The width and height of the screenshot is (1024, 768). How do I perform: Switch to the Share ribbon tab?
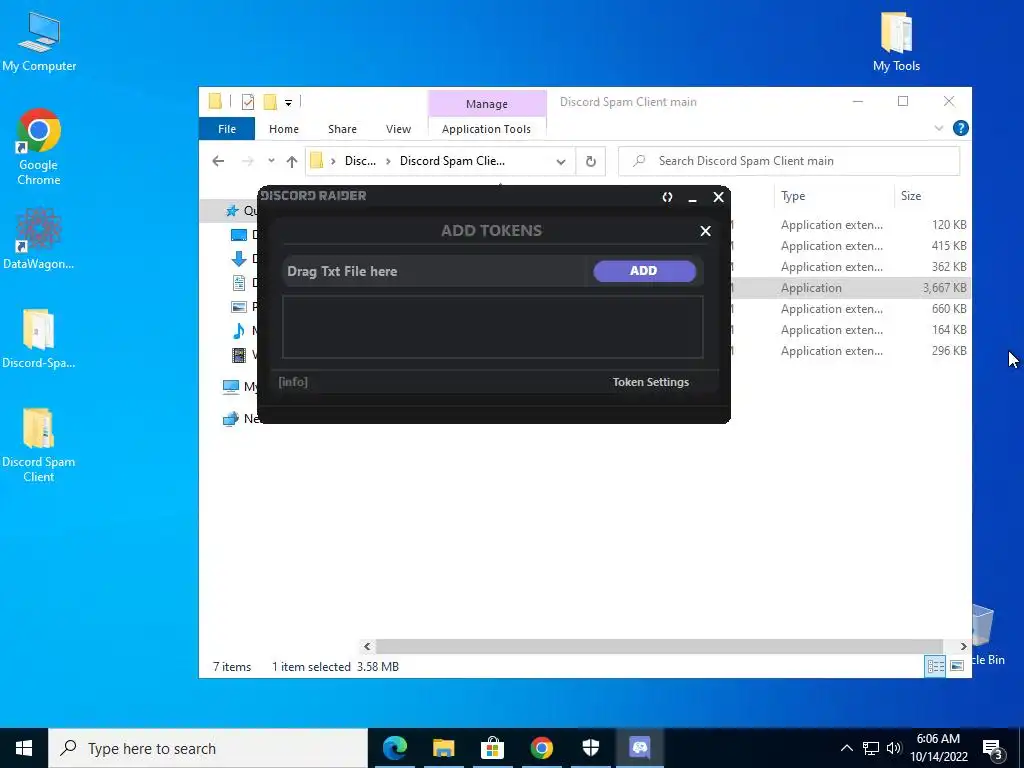(x=342, y=129)
